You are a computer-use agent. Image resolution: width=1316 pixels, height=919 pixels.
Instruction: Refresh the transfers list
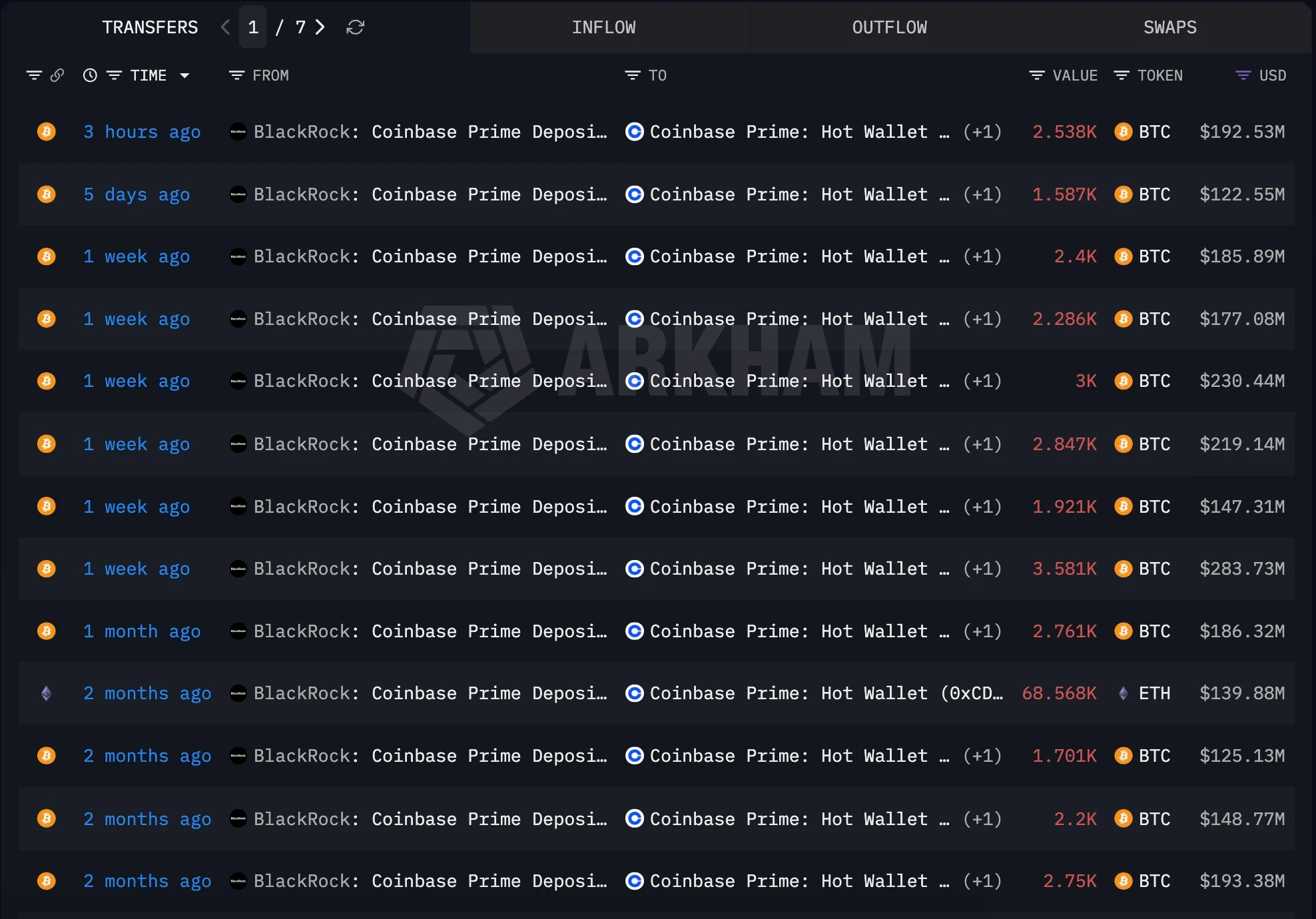click(356, 27)
